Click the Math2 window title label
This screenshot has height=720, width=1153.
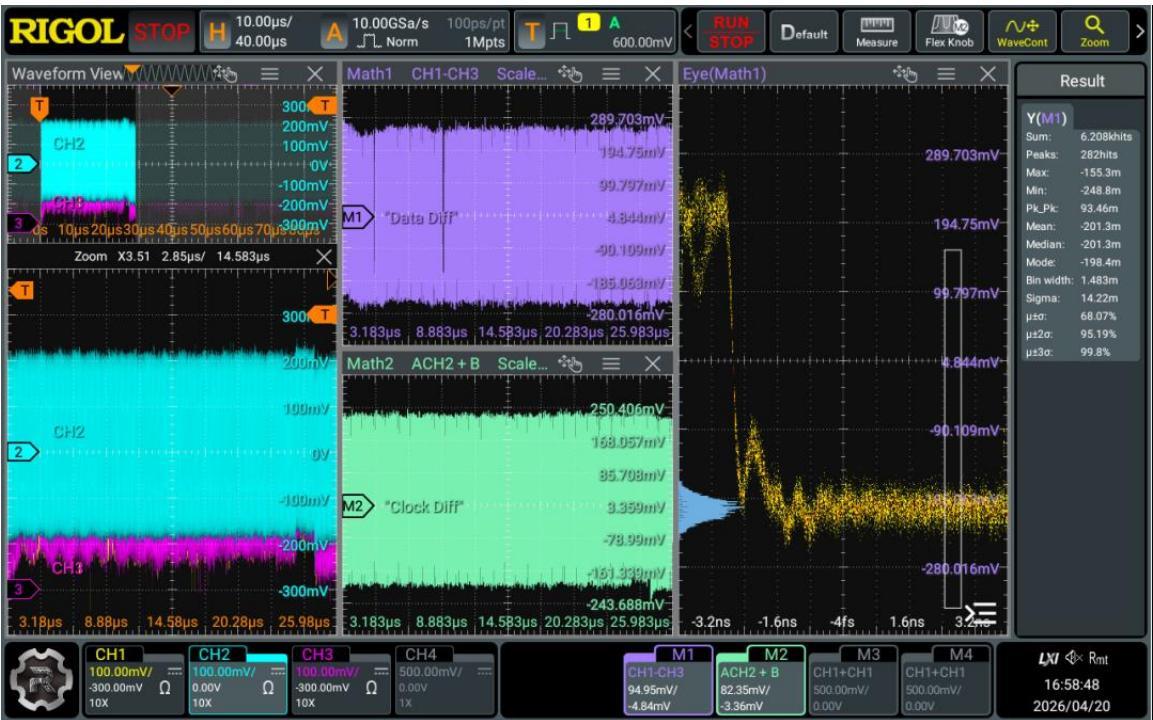[x=370, y=363]
